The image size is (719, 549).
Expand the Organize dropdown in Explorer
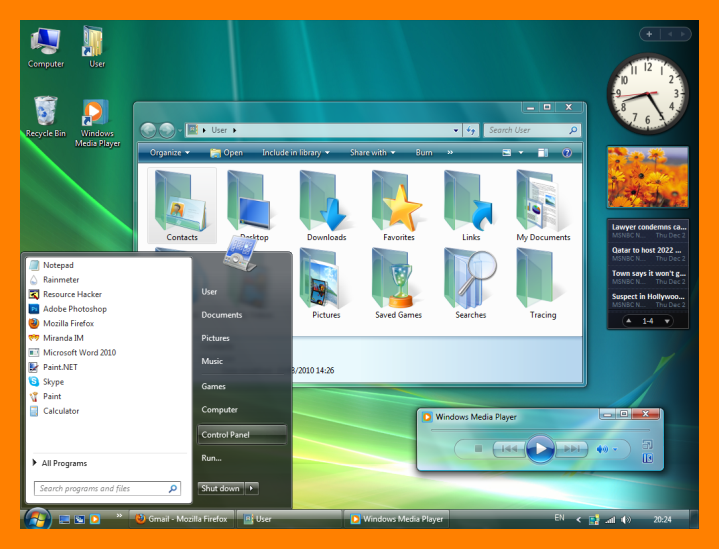170,153
